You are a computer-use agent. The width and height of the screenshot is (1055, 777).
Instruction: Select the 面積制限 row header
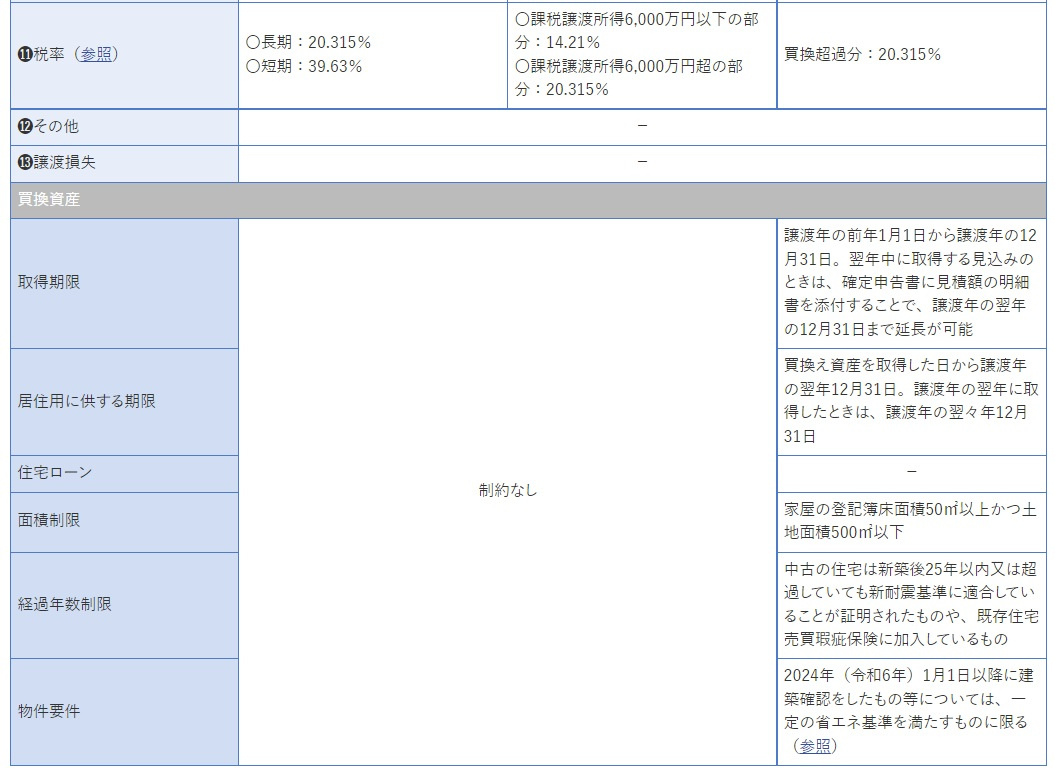coord(49,521)
